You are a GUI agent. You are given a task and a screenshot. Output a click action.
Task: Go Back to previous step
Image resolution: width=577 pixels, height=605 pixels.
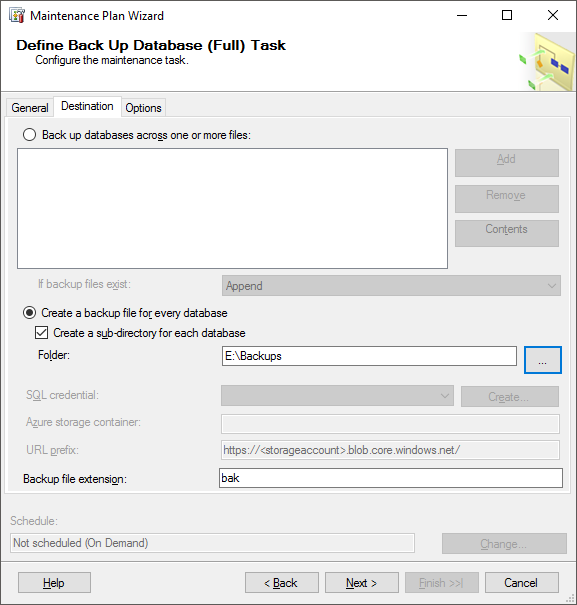pyautogui.click(x=282, y=583)
